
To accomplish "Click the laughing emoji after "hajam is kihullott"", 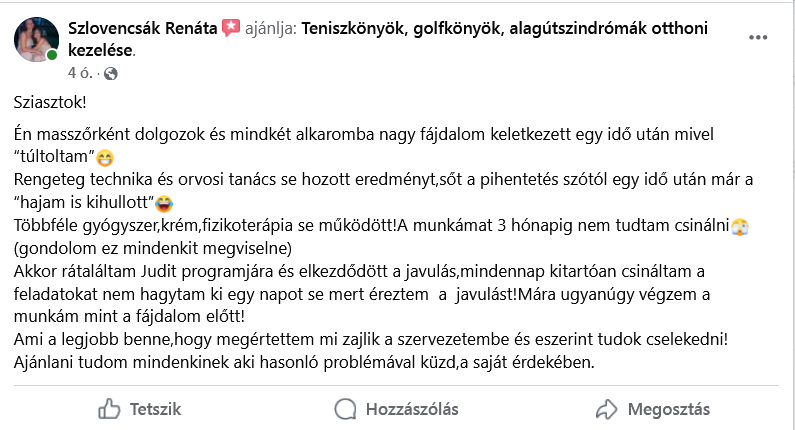I will (165, 204).
